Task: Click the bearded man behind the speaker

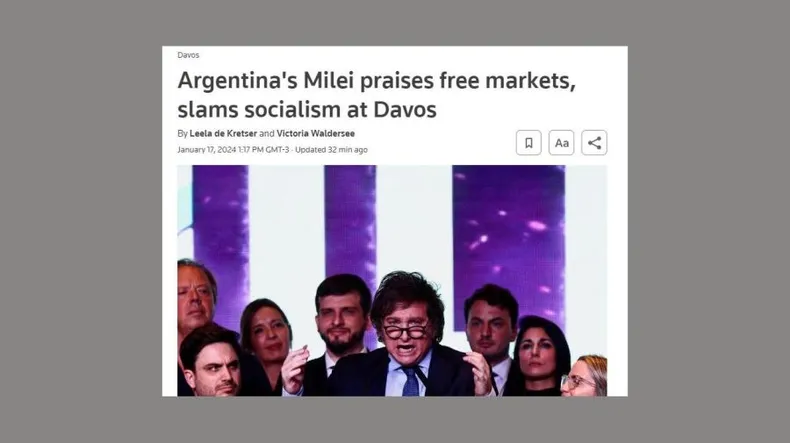Action: [x=343, y=318]
